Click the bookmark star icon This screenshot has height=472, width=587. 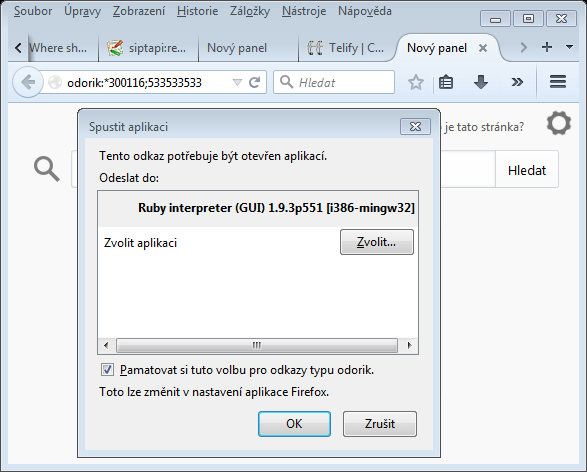click(416, 82)
